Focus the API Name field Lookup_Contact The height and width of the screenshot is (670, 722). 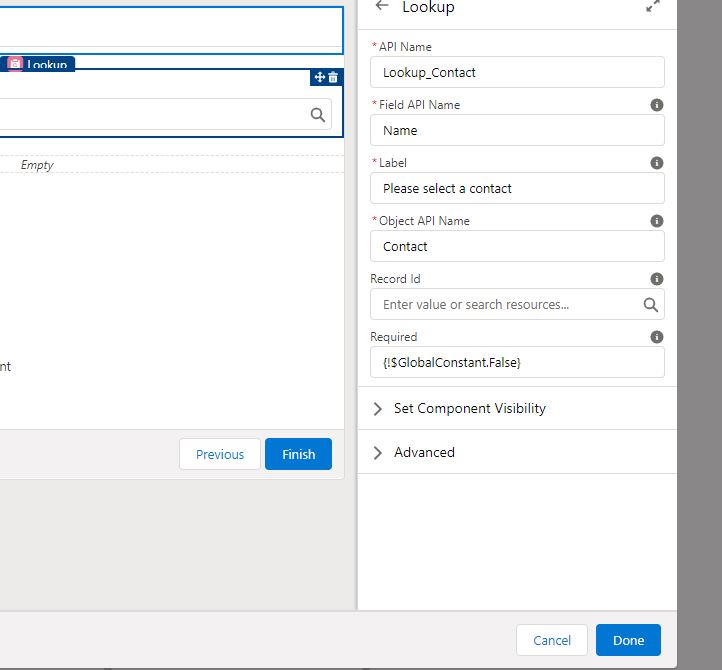coord(517,72)
